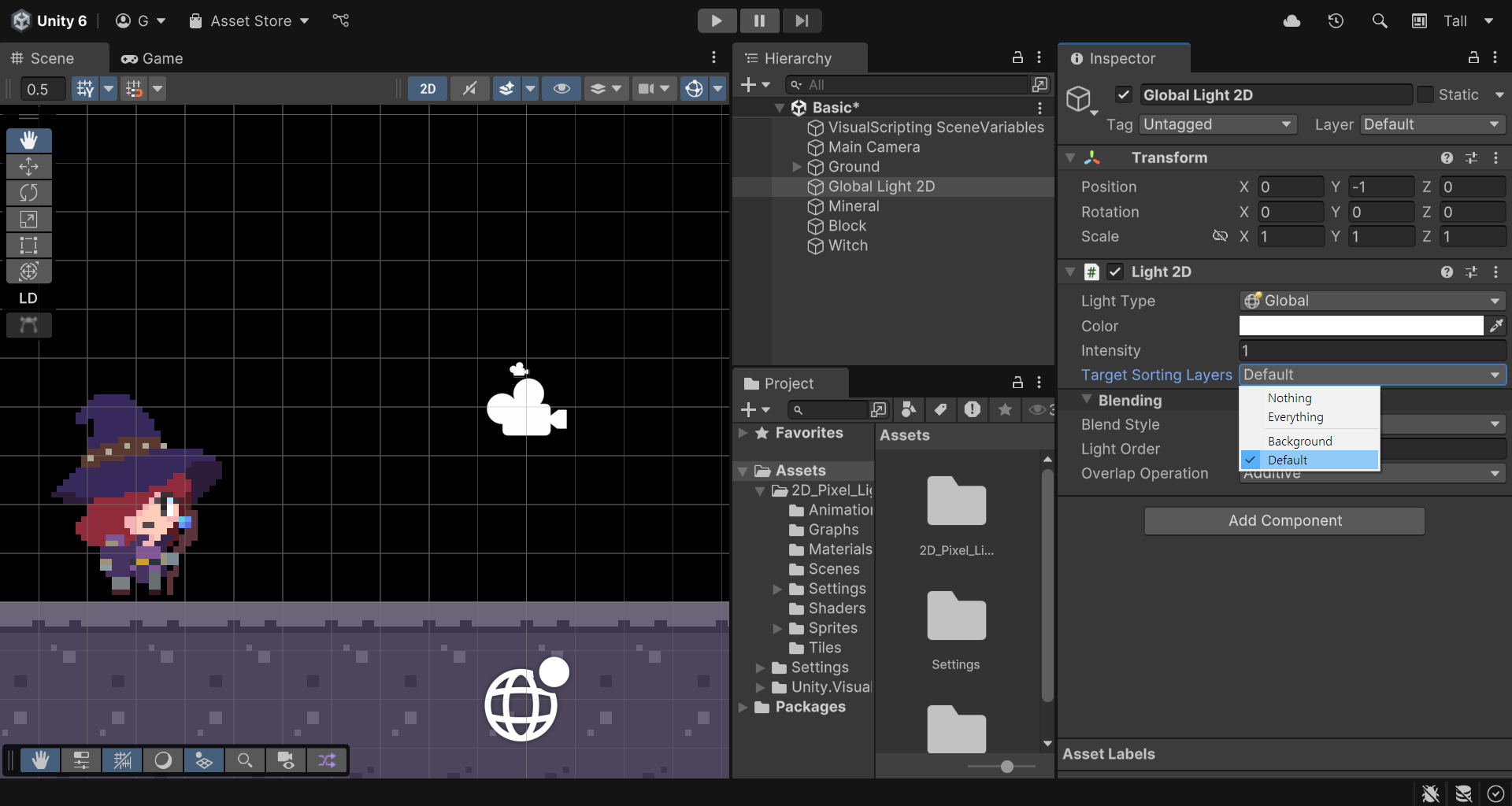The width and height of the screenshot is (1512, 806).
Task: Click the Add Component button
Action: 1284,520
